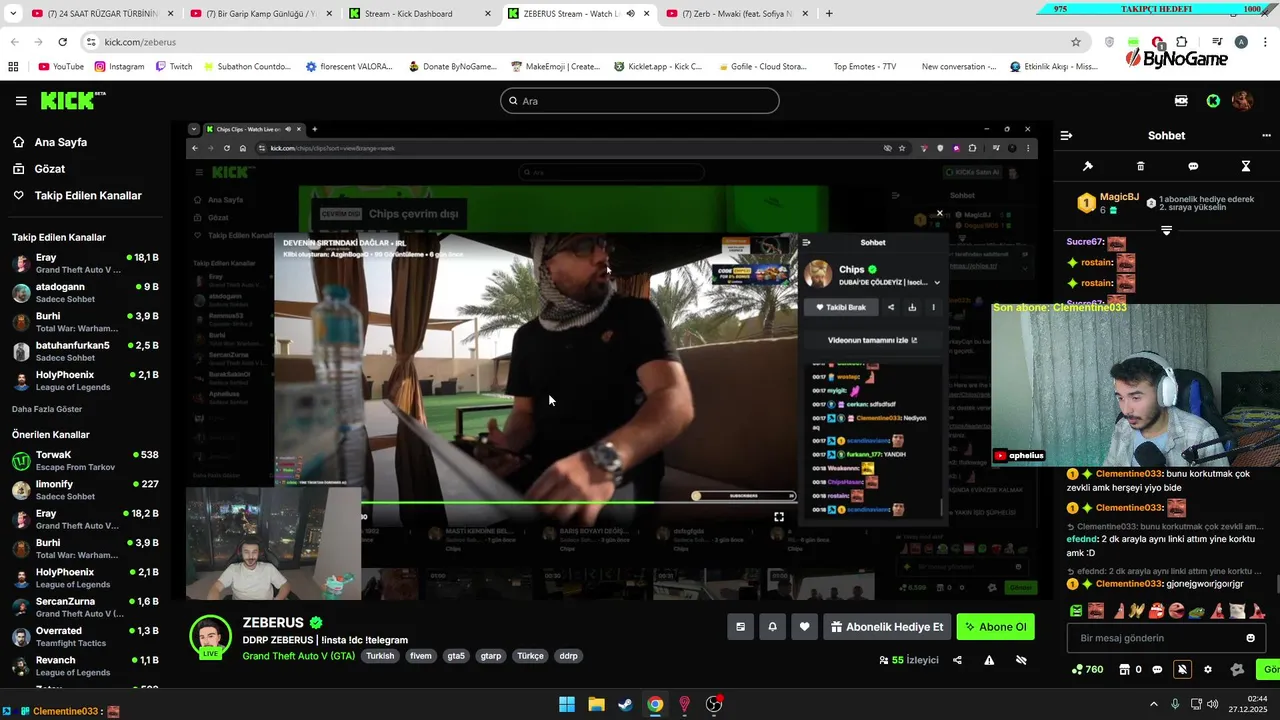Open the Grand Theft Auto V (GTA) category link
Image resolution: width=1280 pixels, height=720 pixels.
(298, 656)
